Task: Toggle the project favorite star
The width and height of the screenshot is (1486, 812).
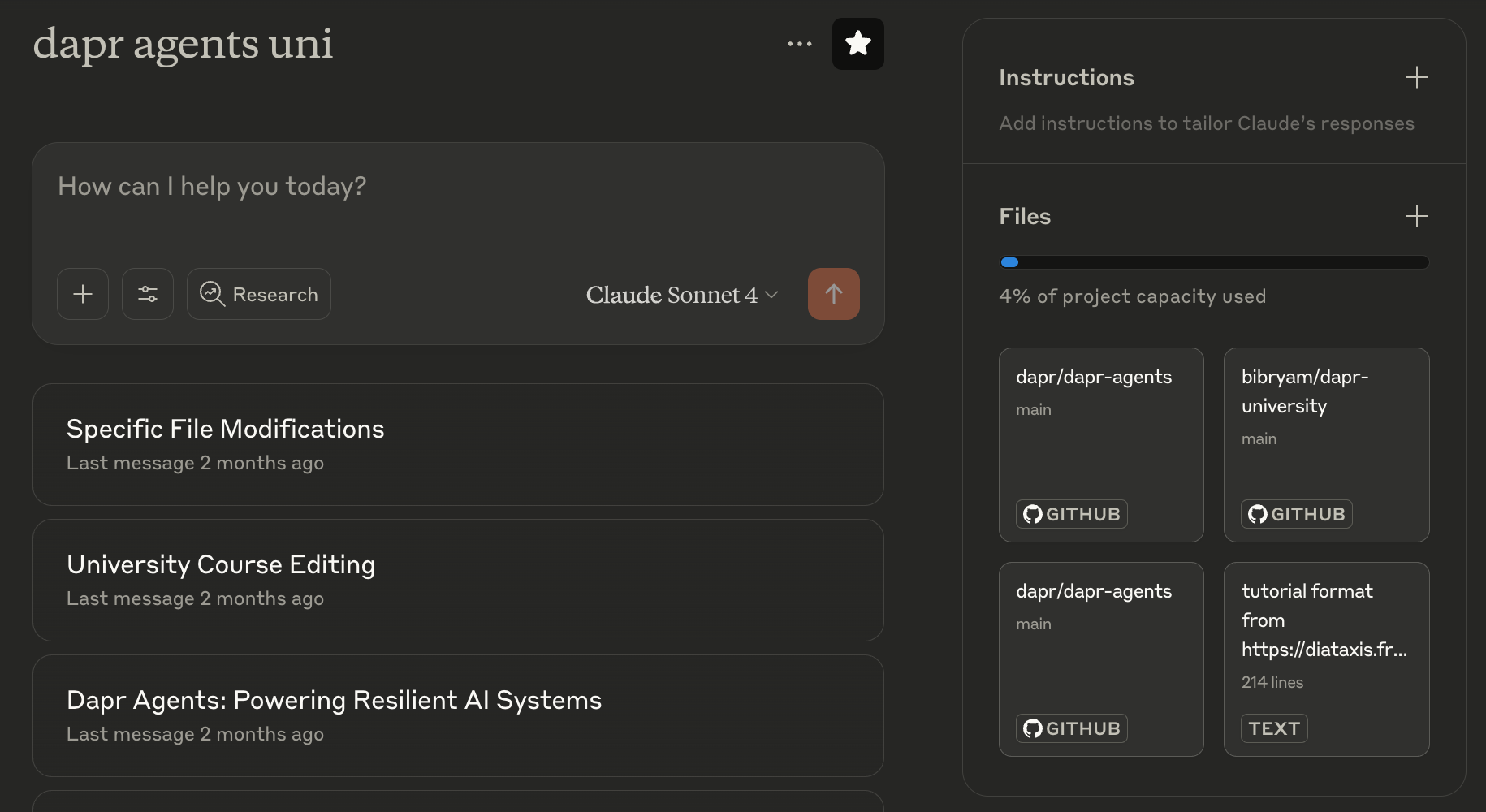Action: [x=857, y=44]
